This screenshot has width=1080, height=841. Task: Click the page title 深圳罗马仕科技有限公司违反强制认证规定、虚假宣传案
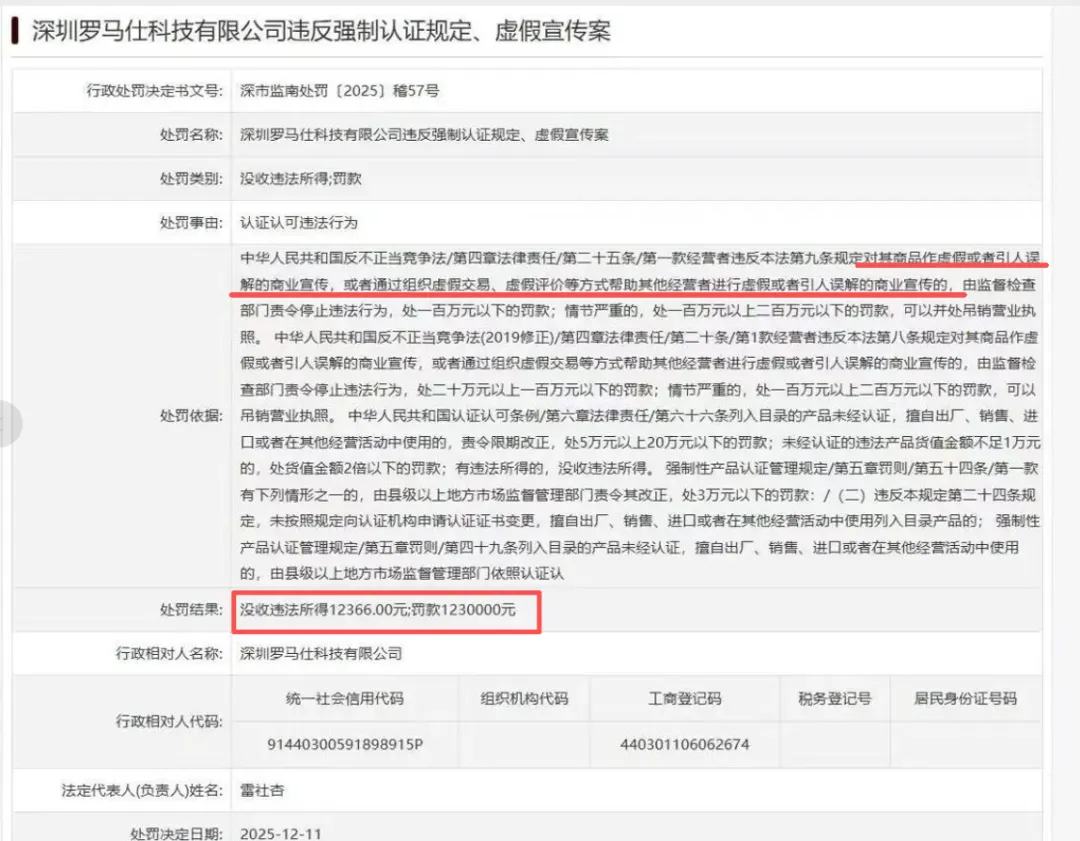click(321, 31)
